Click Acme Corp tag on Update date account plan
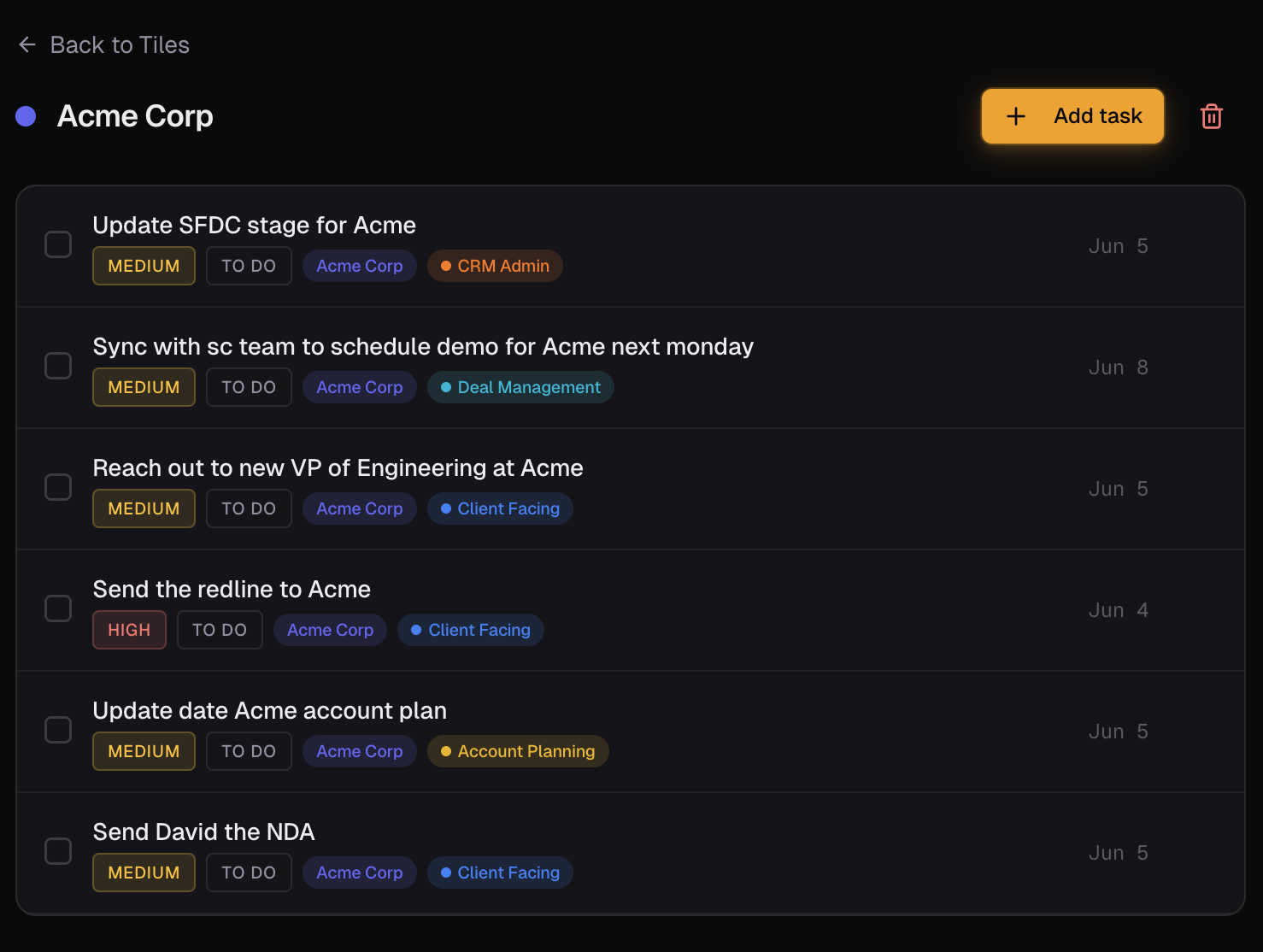This screenshot has width=1263, height=952. [360, 751]
